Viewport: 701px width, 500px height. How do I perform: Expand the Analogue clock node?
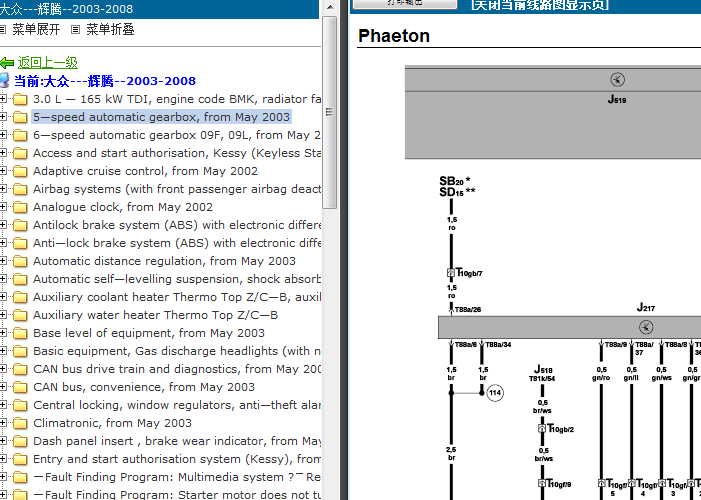click(3, 207)
